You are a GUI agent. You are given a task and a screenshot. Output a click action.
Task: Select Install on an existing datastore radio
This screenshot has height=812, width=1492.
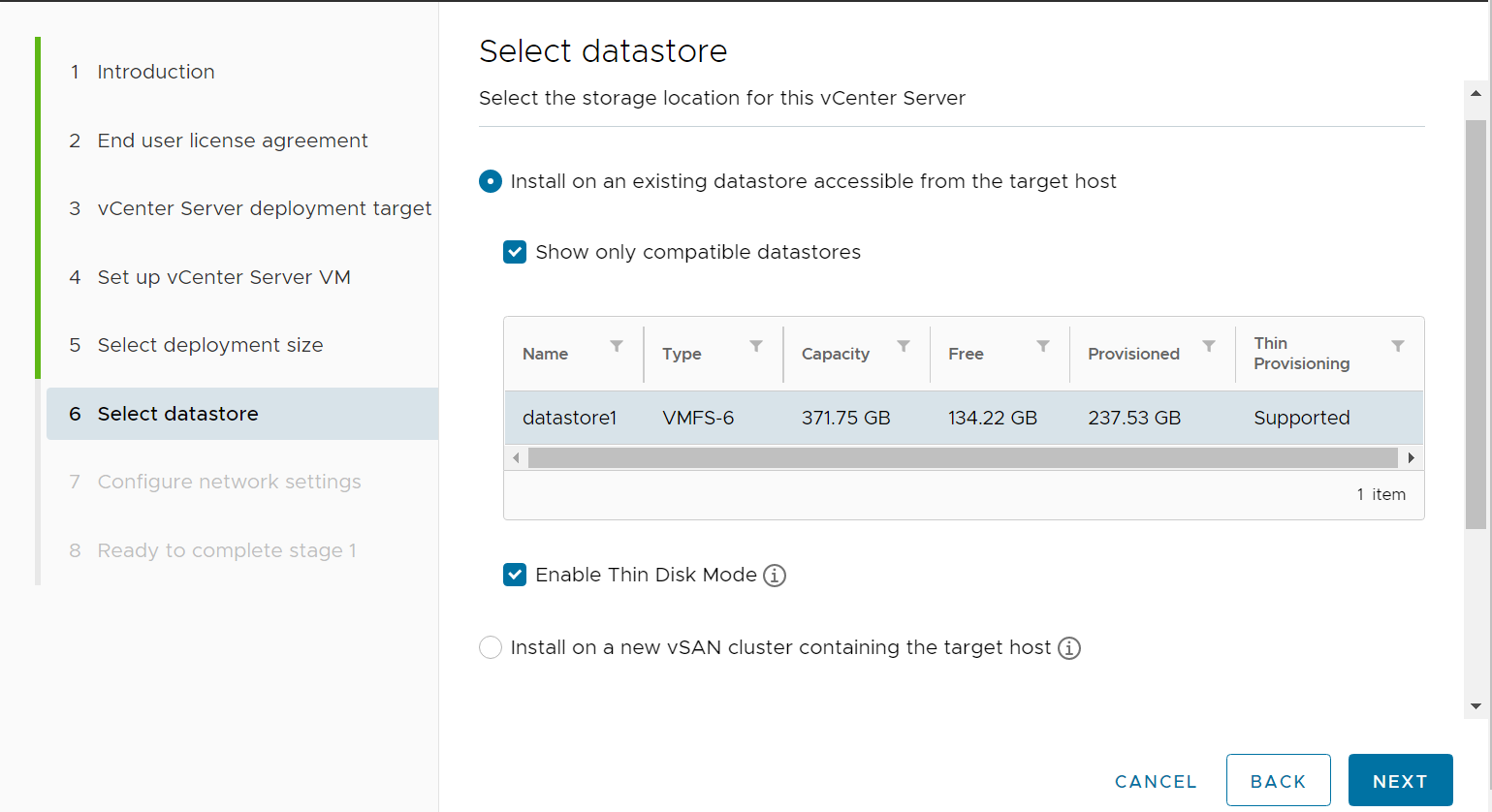491,181
